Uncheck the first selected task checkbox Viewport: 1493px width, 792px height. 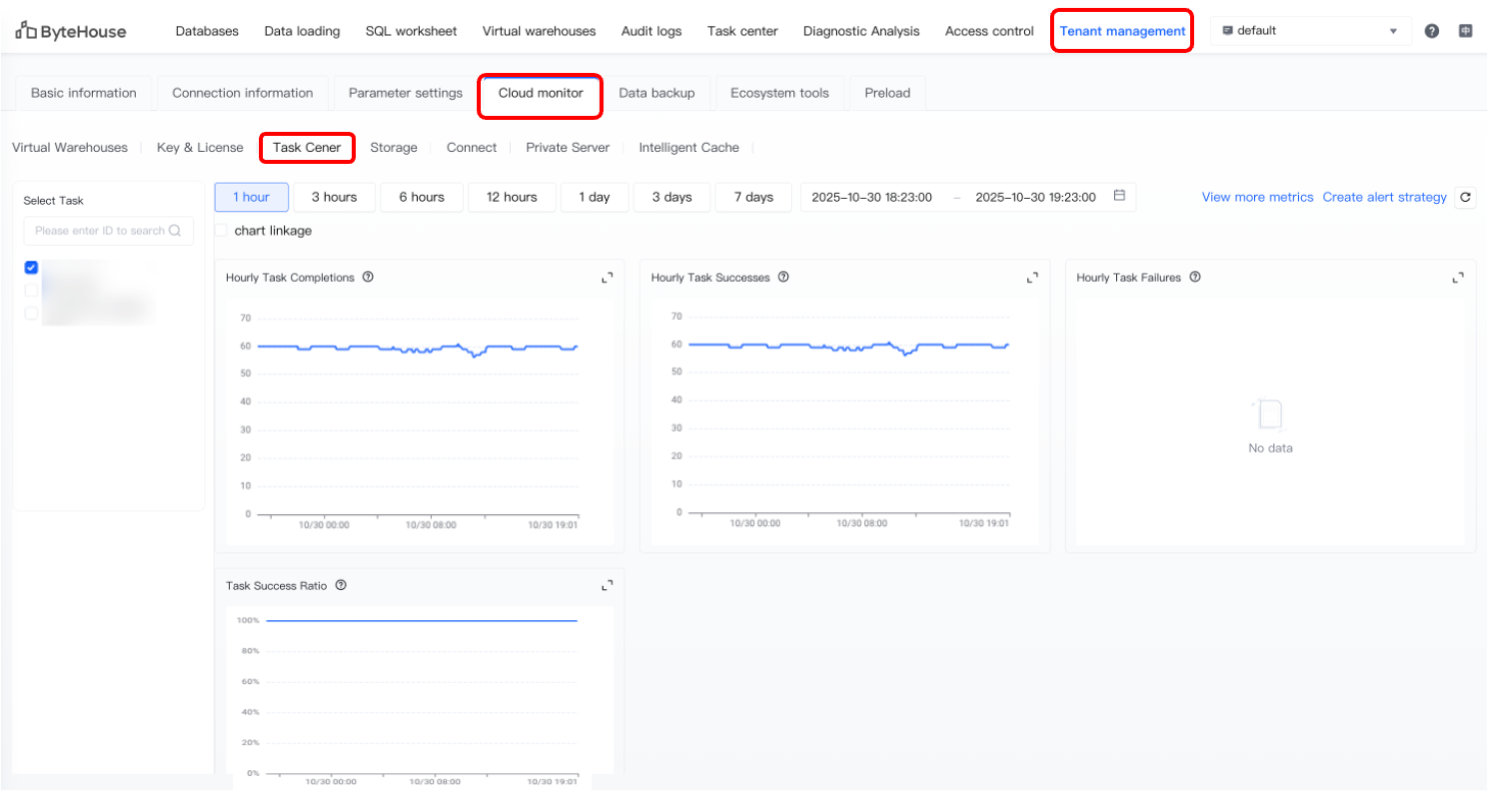[31, 267]
